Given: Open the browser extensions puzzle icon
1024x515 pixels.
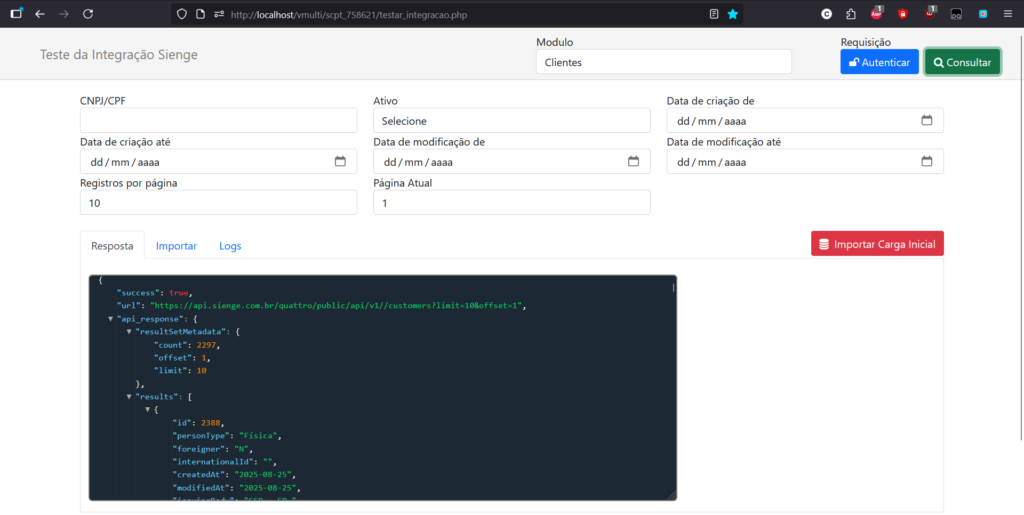Looking at the screenshot, I should click(850, 14).
